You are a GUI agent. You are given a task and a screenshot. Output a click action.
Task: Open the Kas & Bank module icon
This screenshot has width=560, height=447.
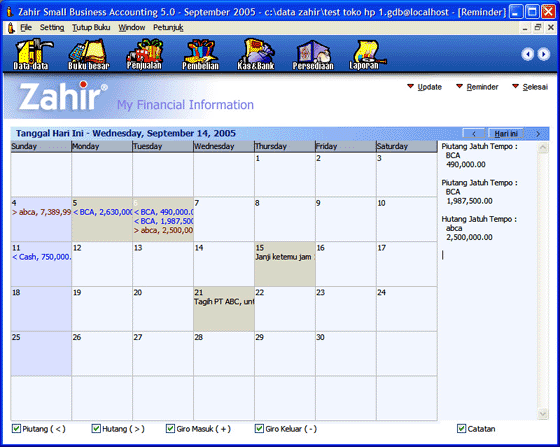tap(256, 54)
